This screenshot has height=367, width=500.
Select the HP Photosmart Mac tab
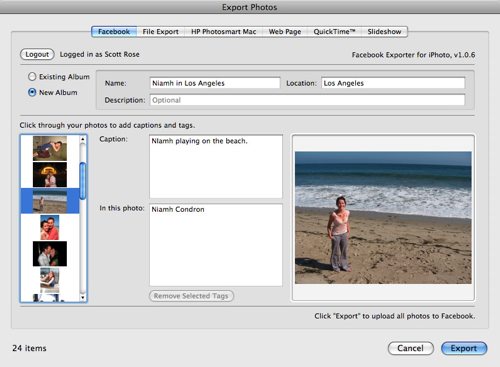[223, 32]
